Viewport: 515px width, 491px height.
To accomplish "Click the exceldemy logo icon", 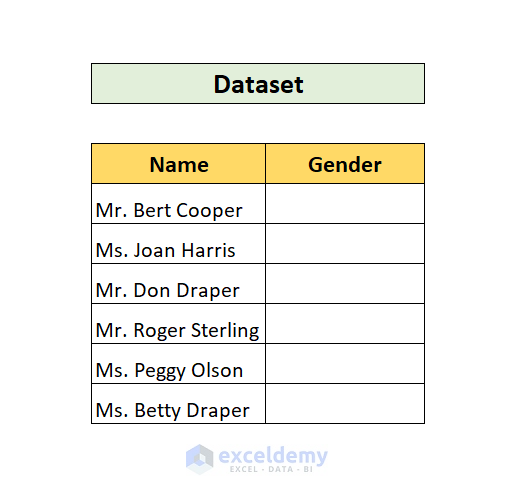I will pos(199,459).
